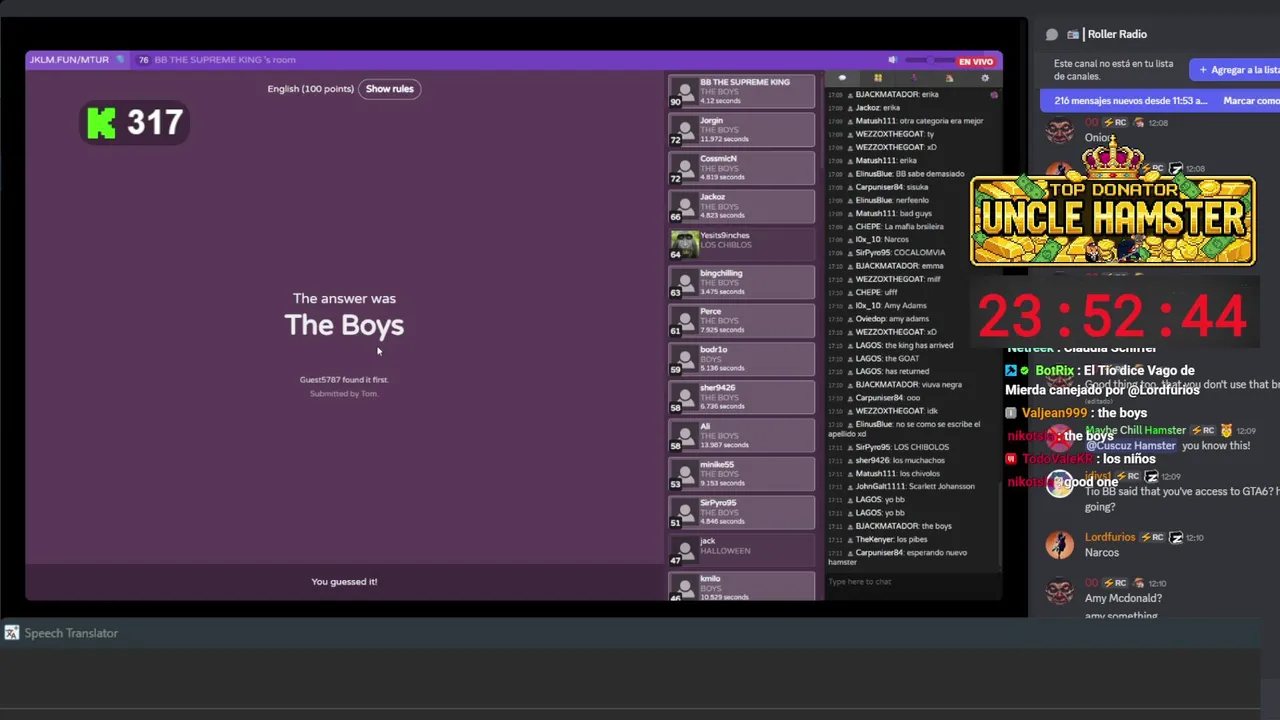The image size is (1280, 720).
Task: Open the players list tab
Action: point(878,78)
